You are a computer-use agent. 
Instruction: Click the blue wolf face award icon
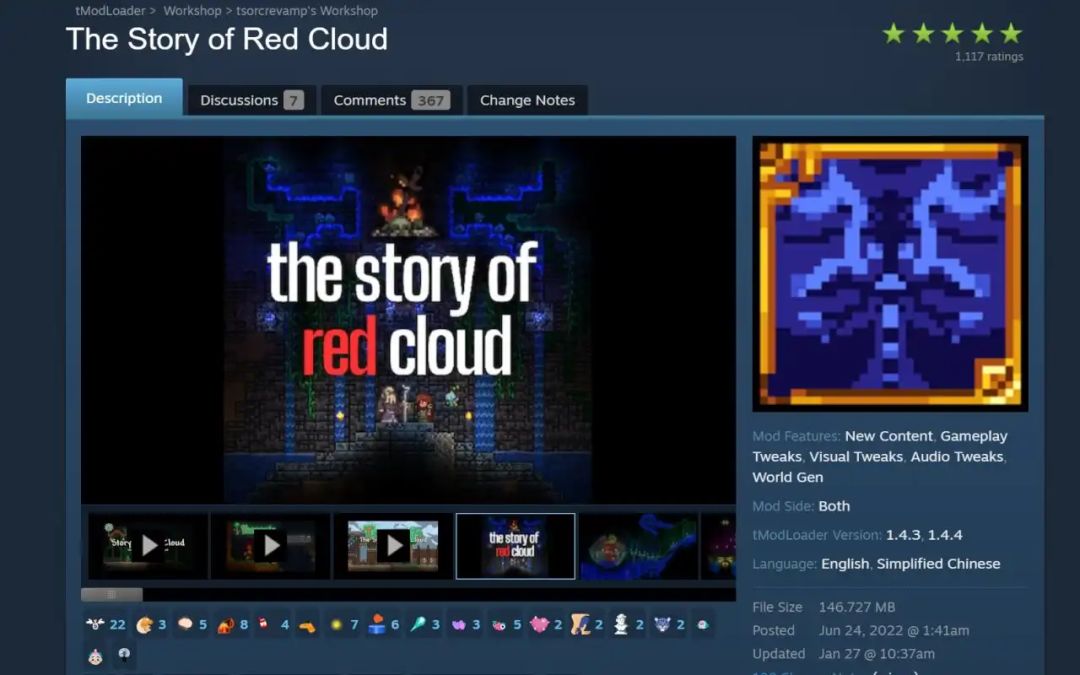coord(662,624)
